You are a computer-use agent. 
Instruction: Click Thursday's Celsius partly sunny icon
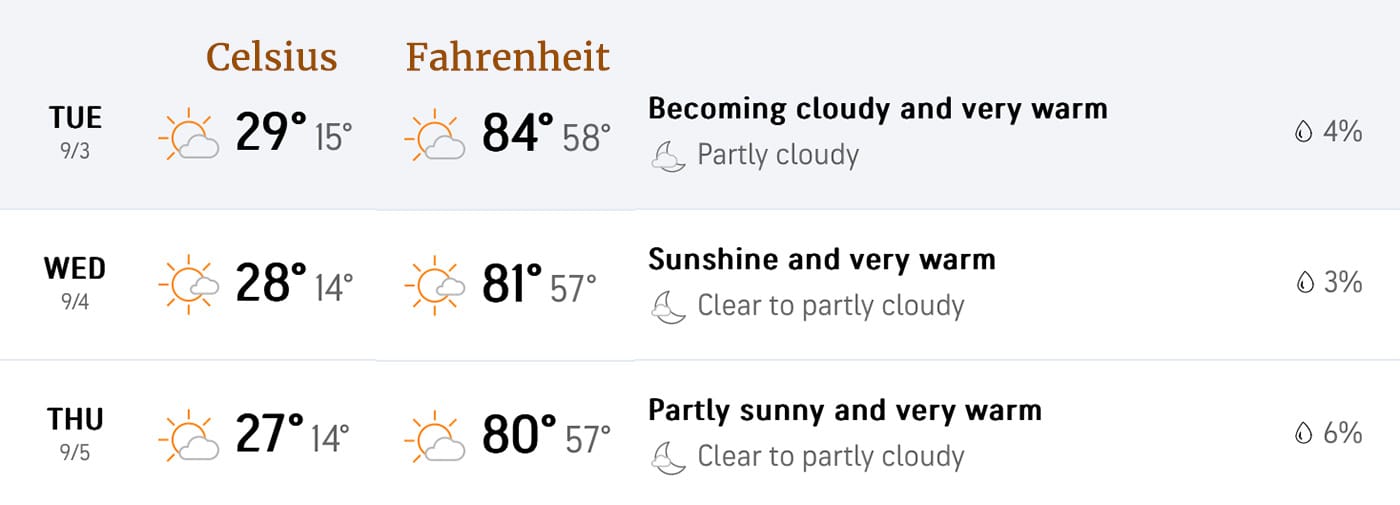coord(189,437)
